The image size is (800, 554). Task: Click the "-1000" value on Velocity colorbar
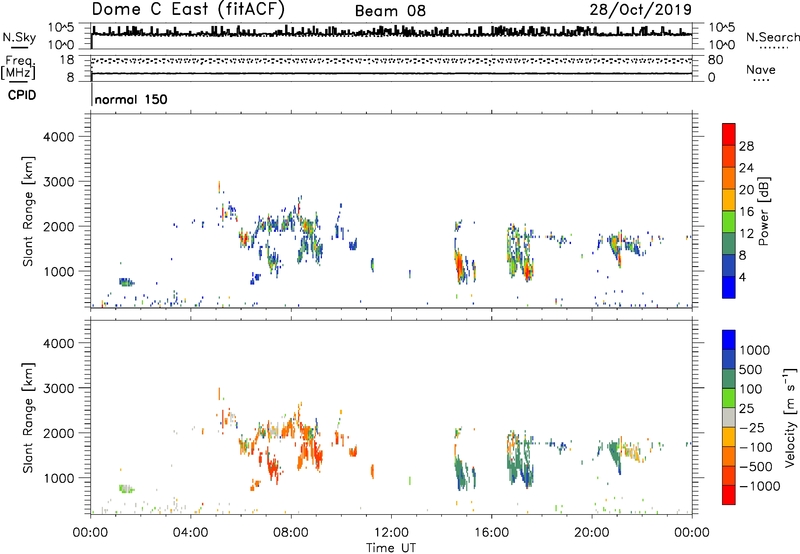[760, 486]
